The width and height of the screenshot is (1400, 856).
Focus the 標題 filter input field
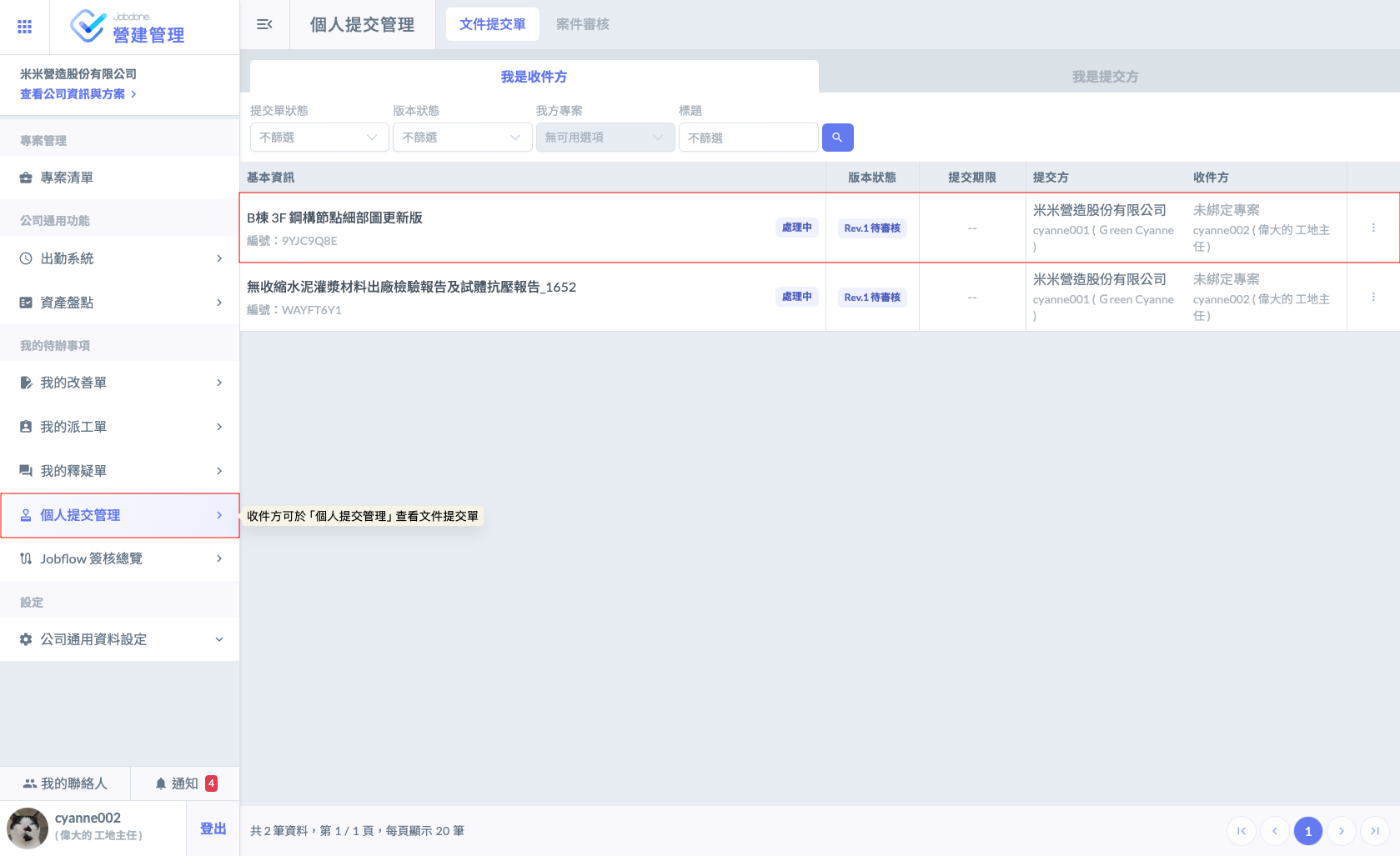[749, 138]
